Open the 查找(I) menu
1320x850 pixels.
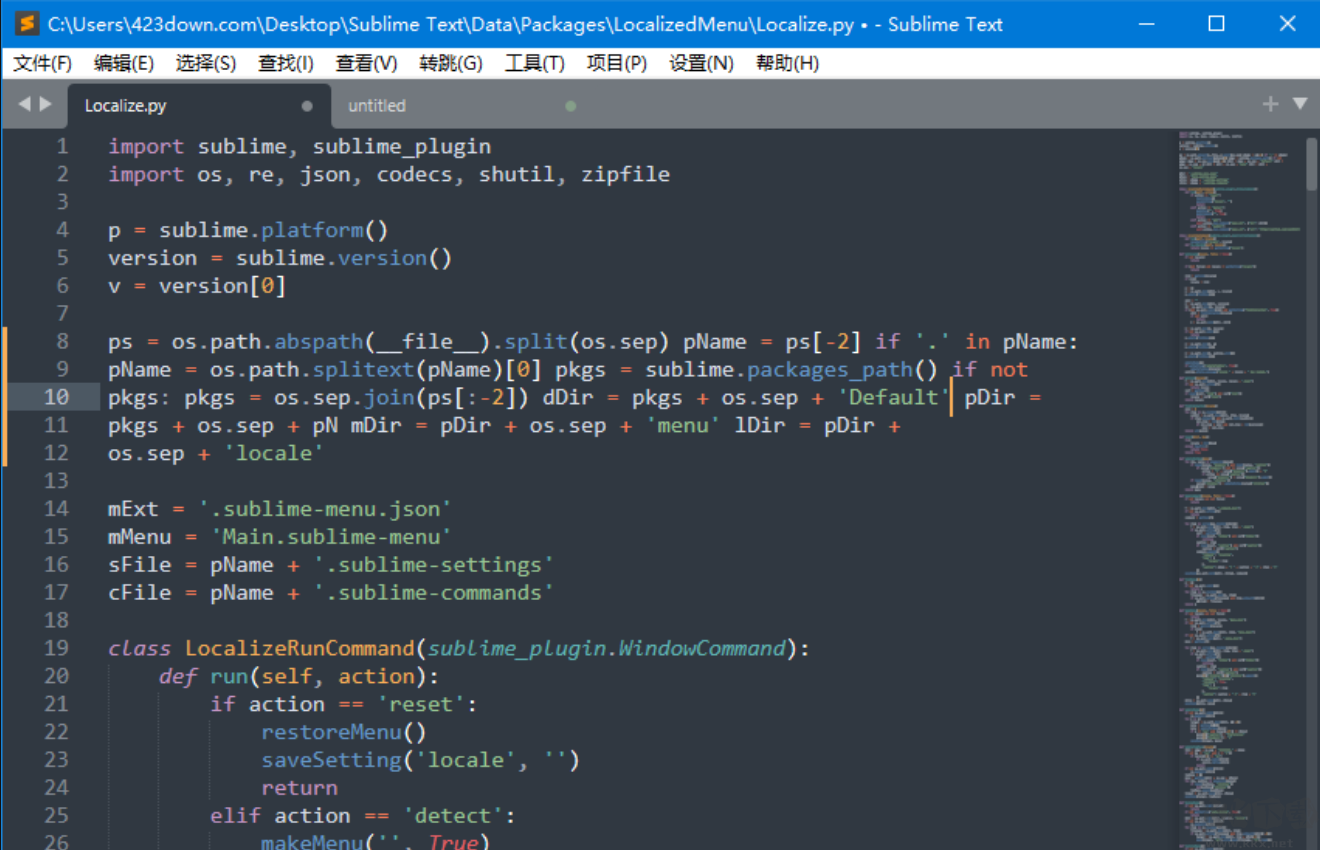tap(286, 63)
